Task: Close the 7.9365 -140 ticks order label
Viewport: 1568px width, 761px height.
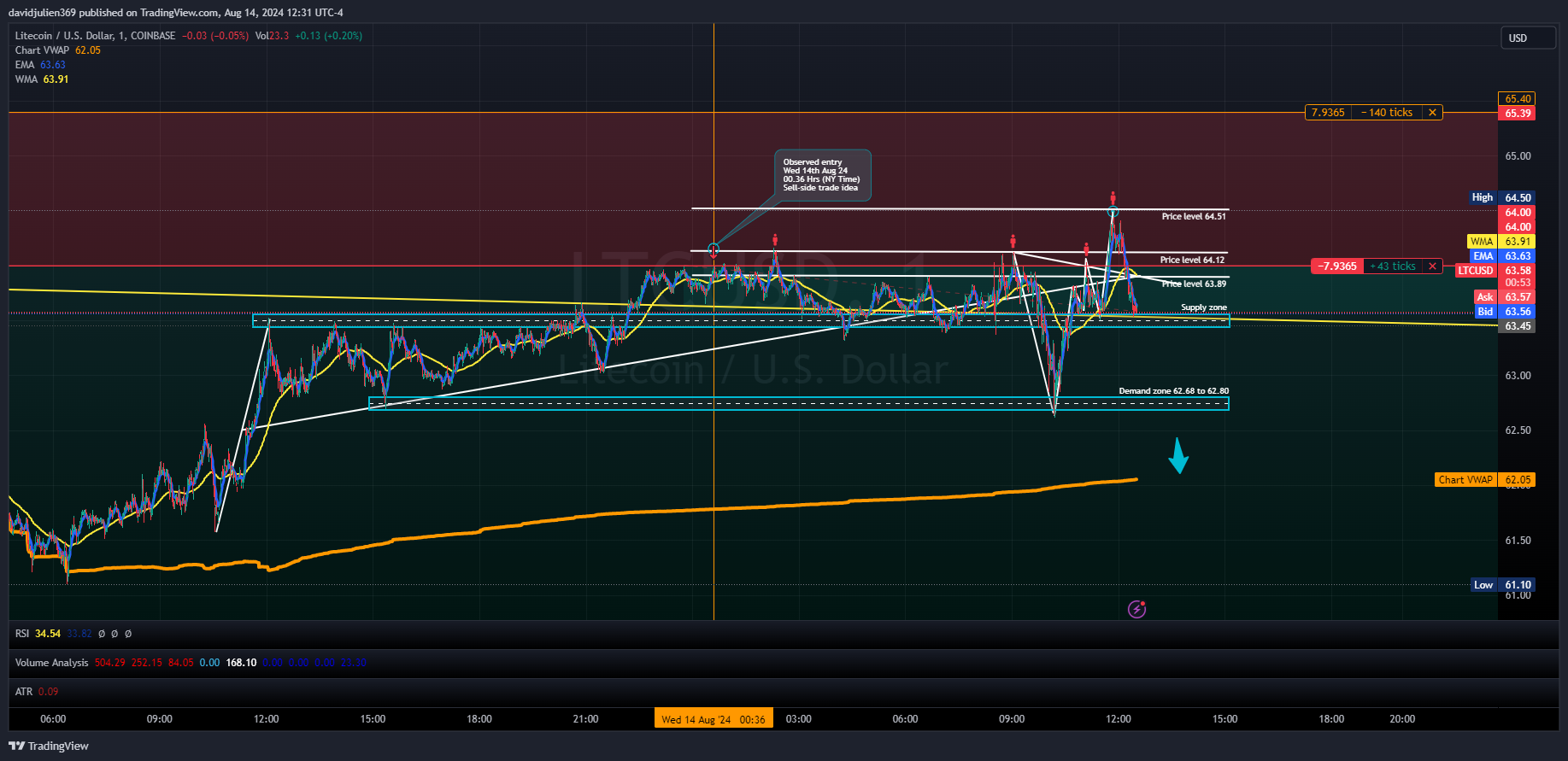Action: coord(1432,113)
